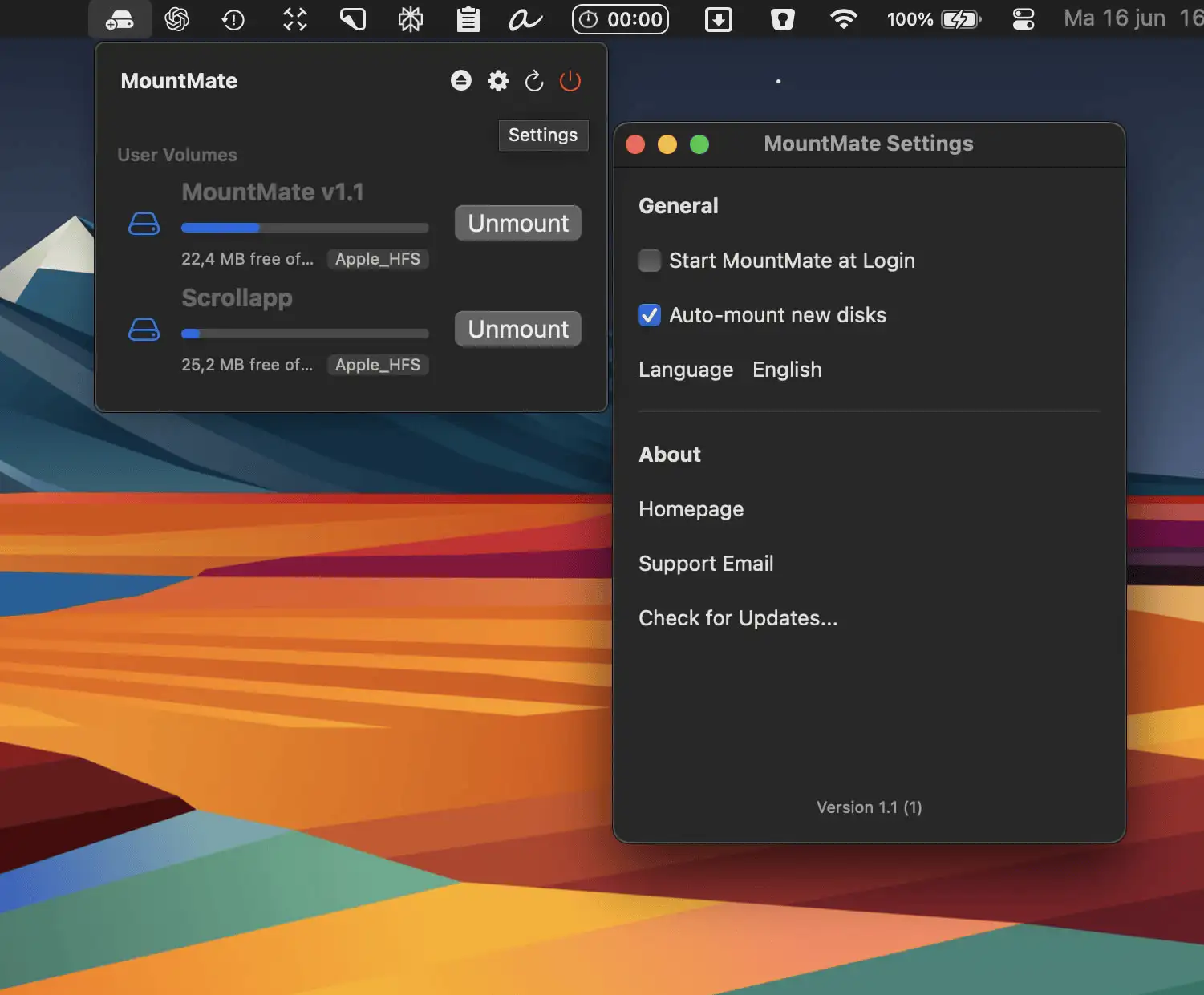Select the MountMate v1.1 volume name
This screenshot has width=1204, height=995.
[x=273, y=192]
